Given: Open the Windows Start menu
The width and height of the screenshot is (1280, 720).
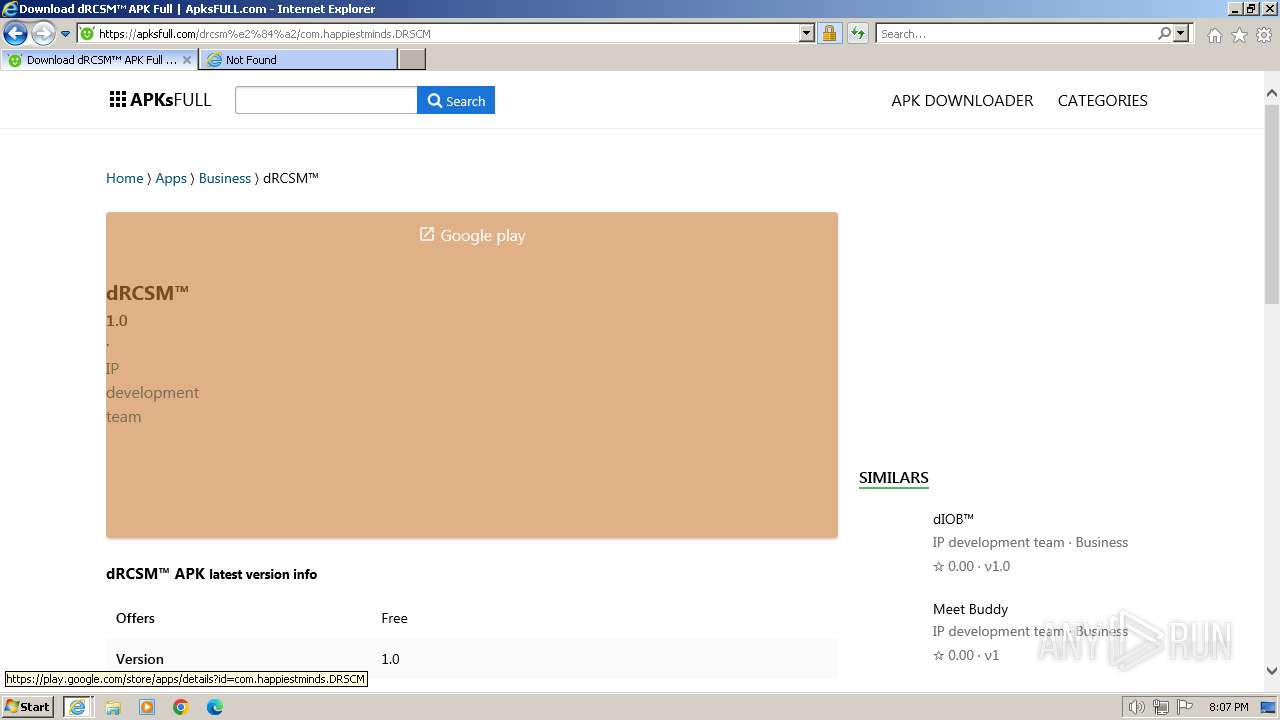Looking at the screenshot, I should point(27,706).
